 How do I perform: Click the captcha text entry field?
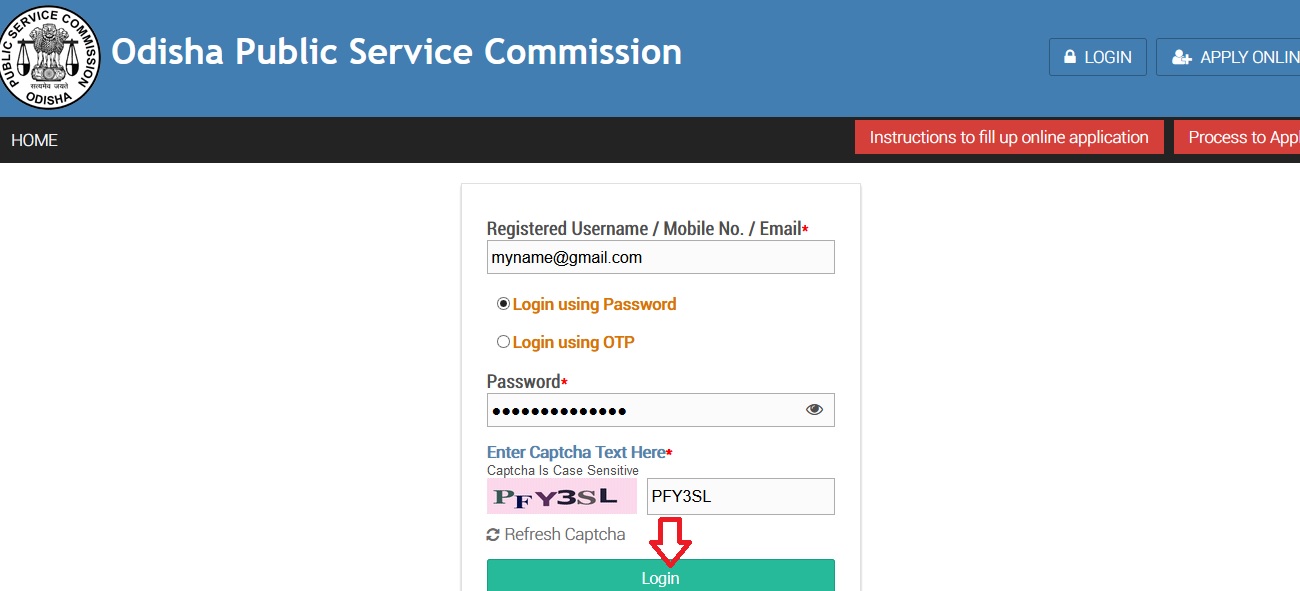(x=740, y=496)
